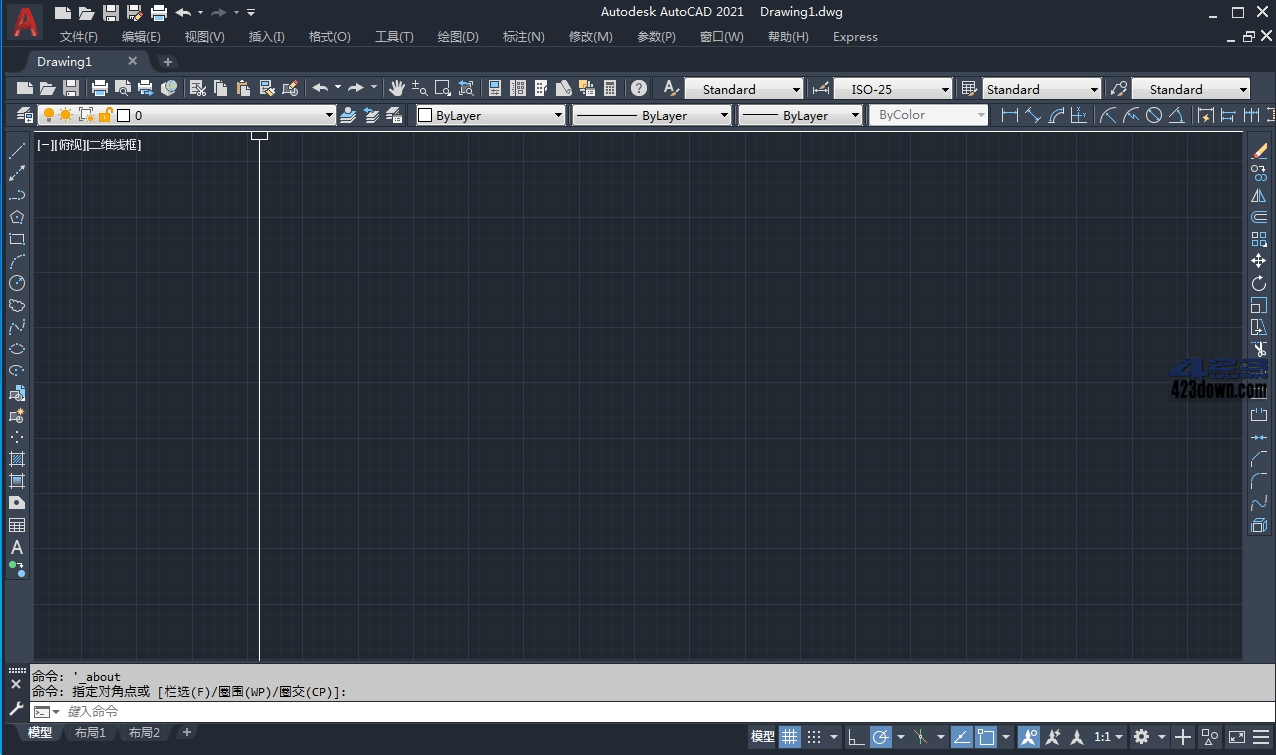Open the status bar customization hamburger menu
The width and height of the screenshot is (1276, 755).
click(x=1260, y=737)
